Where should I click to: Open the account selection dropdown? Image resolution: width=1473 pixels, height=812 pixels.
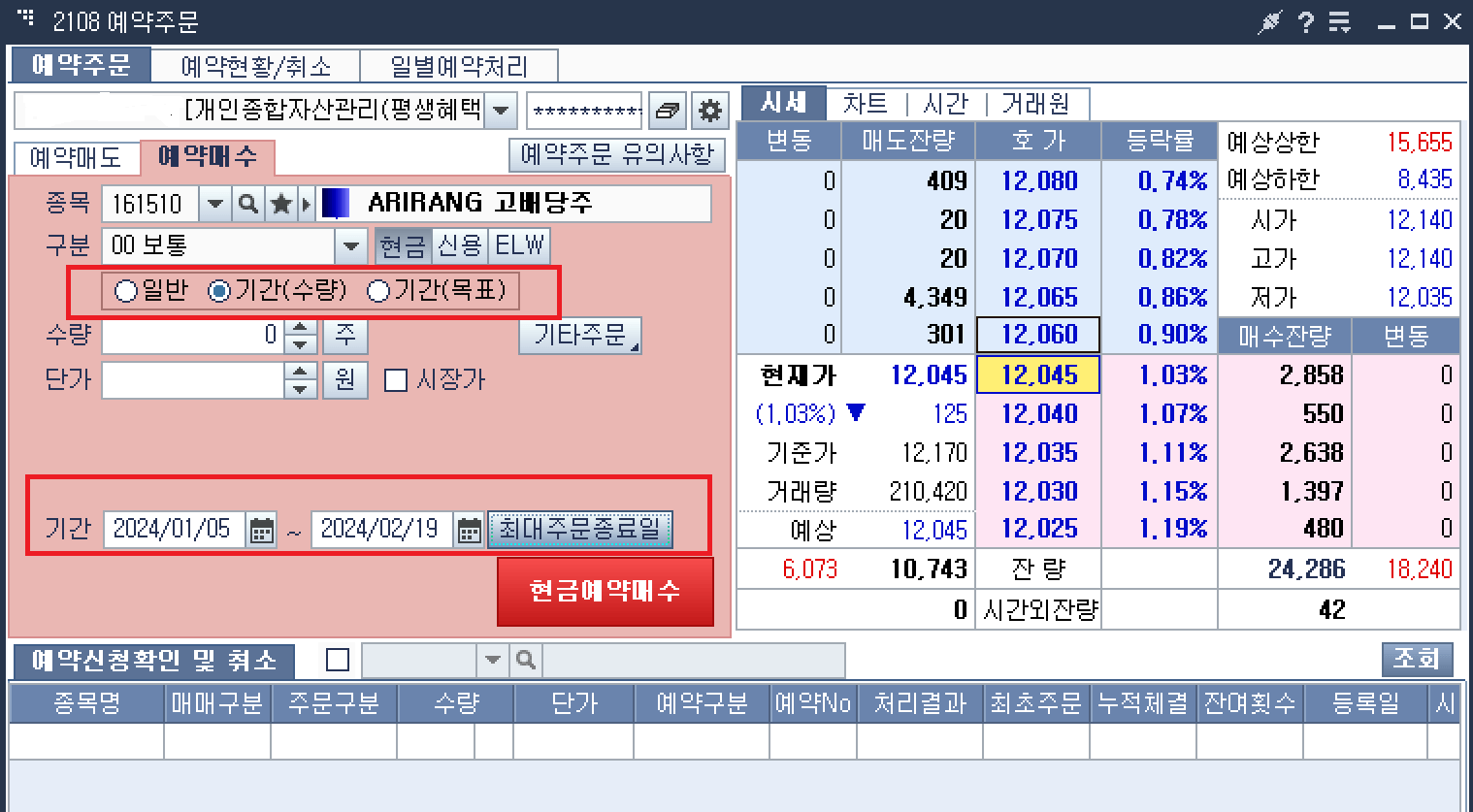tap(501, 111)
